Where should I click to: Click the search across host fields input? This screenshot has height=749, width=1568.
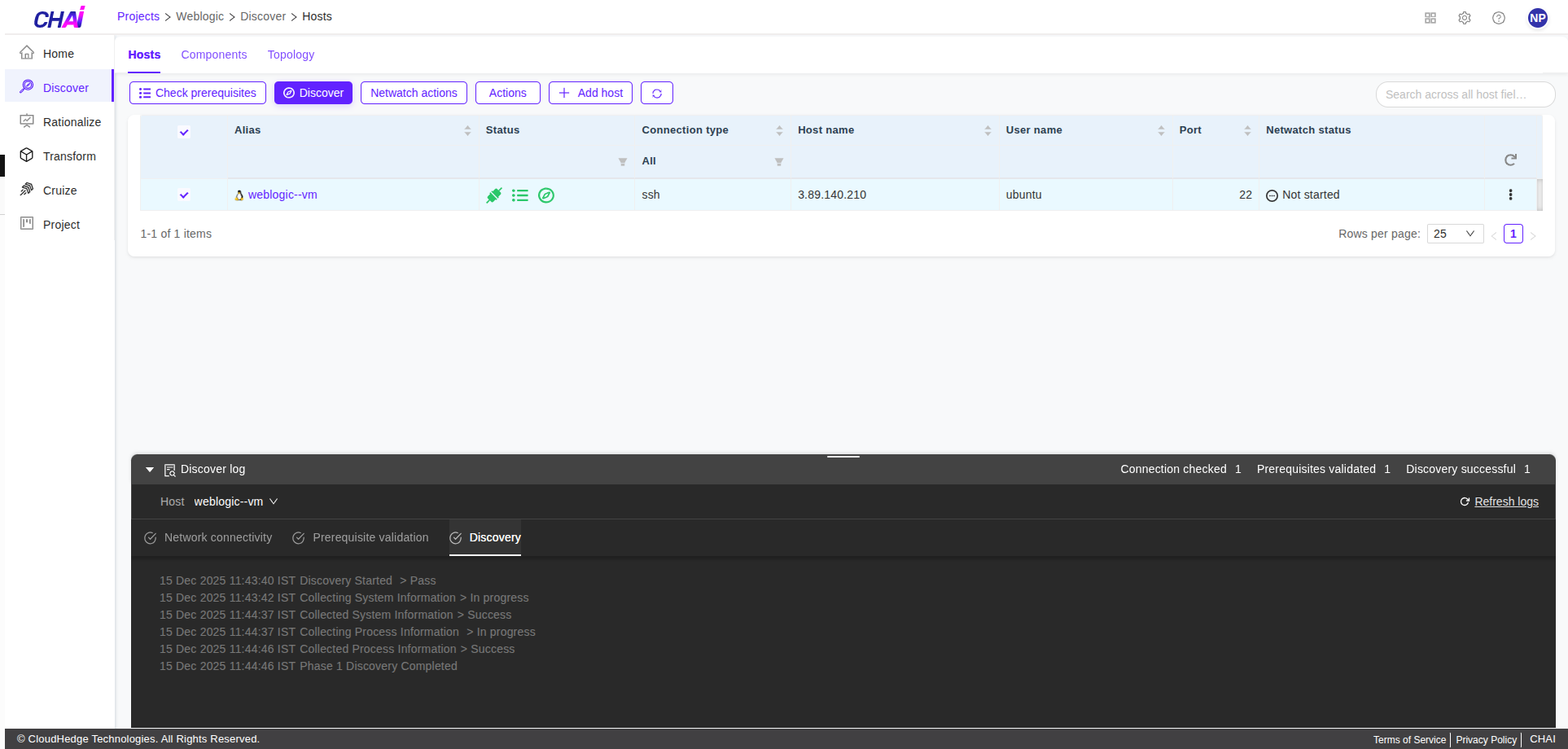(1464, 94)
